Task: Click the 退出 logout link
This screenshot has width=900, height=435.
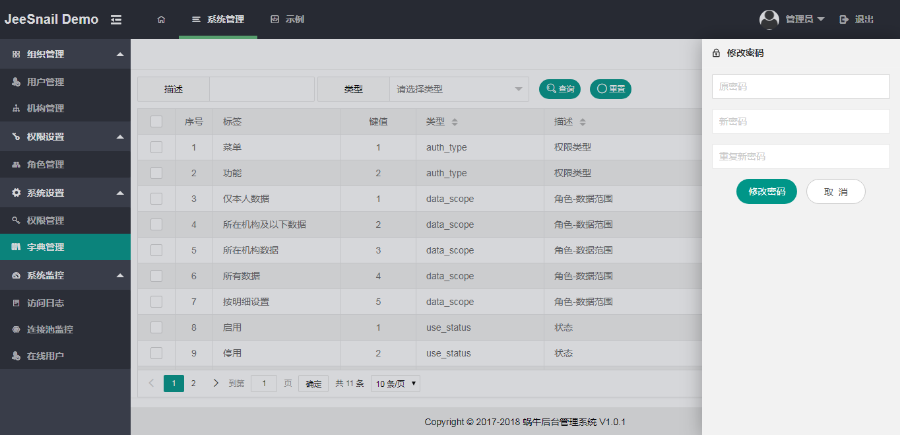Action: click(864, 20)
